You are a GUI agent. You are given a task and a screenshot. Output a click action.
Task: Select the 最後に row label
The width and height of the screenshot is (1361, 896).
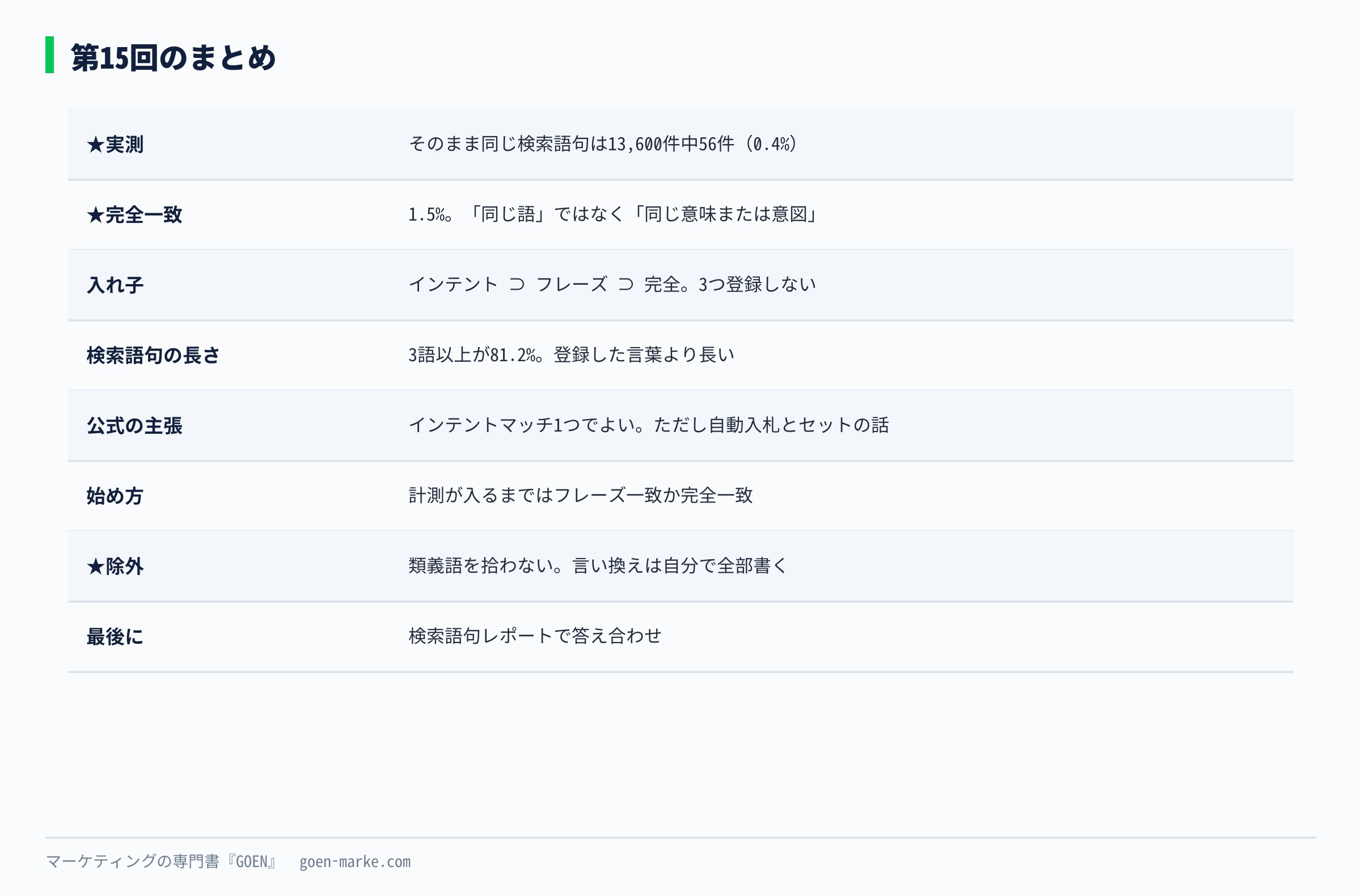[x=115, y=637]
